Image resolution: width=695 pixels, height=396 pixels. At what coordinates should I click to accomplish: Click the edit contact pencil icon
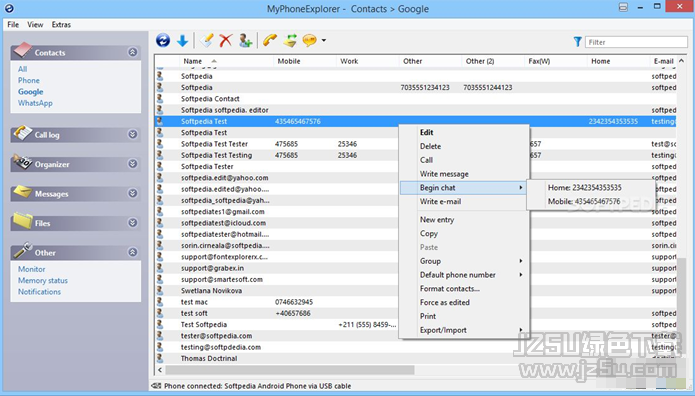pos(206,40)
